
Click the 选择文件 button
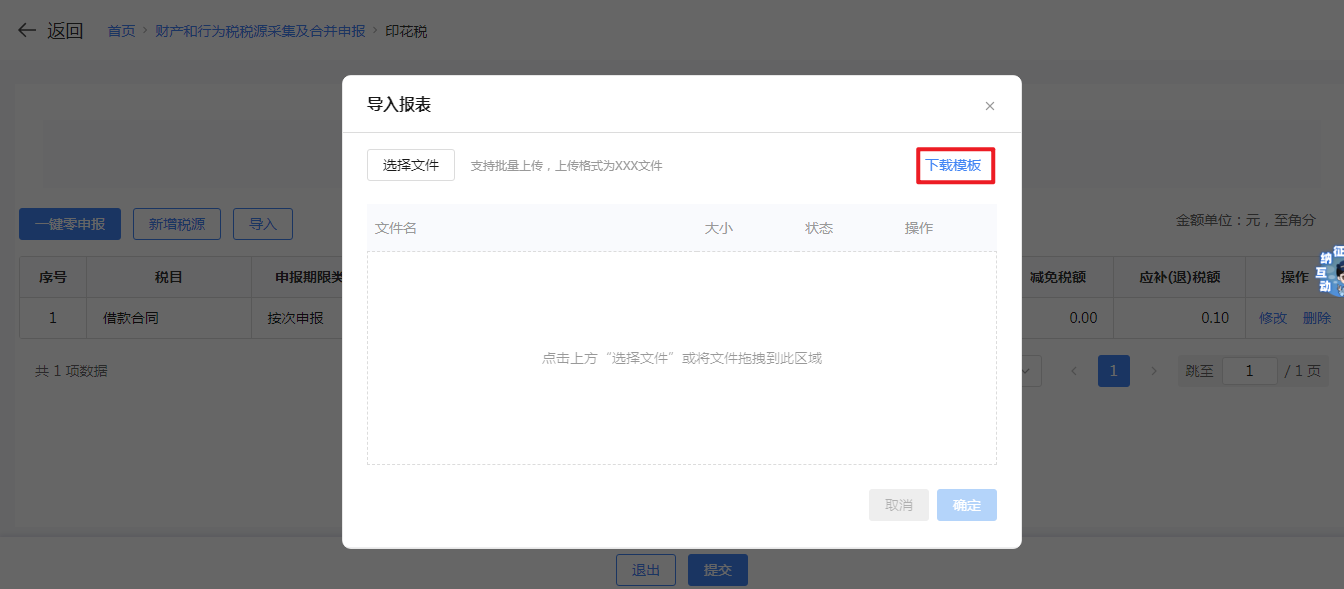(411, 165)
